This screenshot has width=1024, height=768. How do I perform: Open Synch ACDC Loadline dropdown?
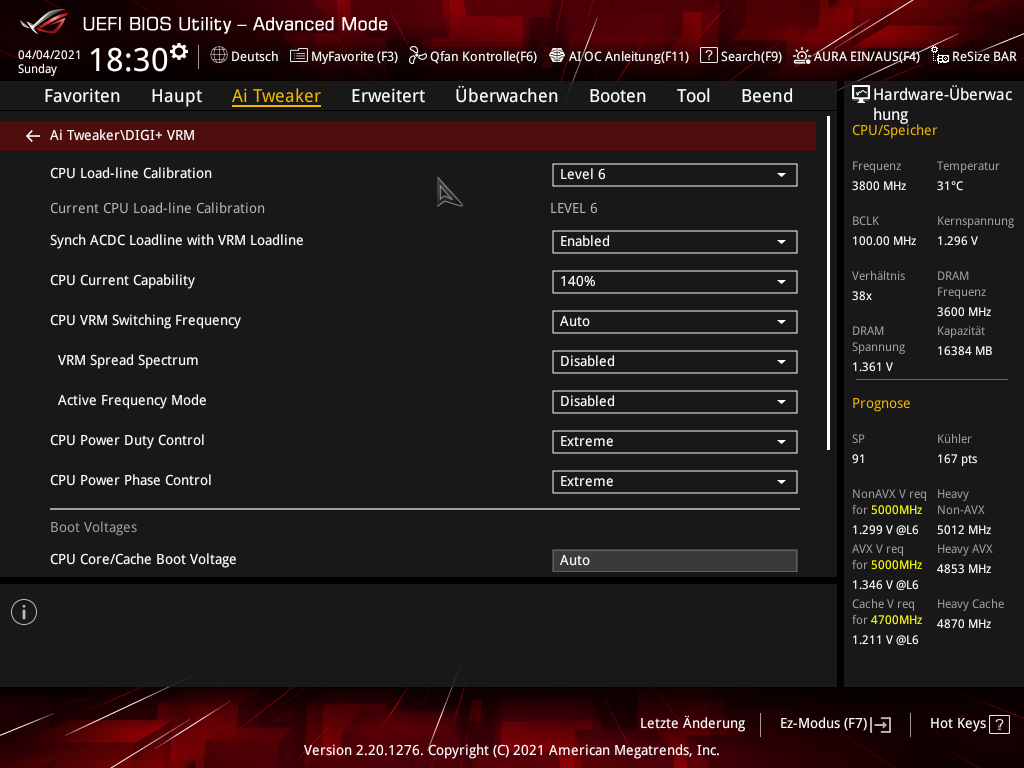(x=675, y=242)
